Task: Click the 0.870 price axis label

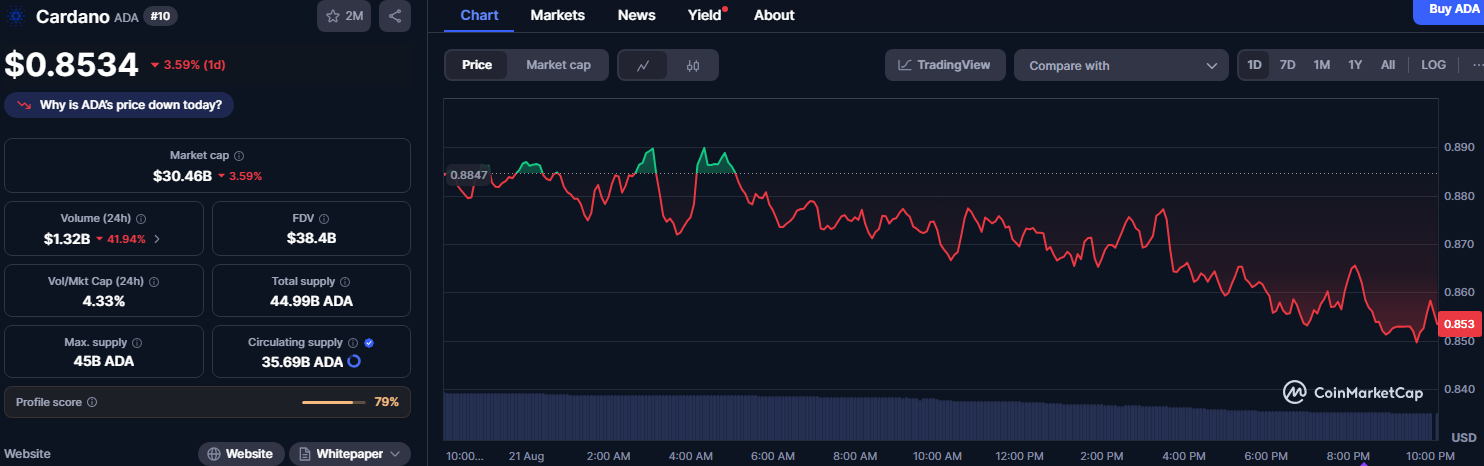Action: coord(1459,244)
